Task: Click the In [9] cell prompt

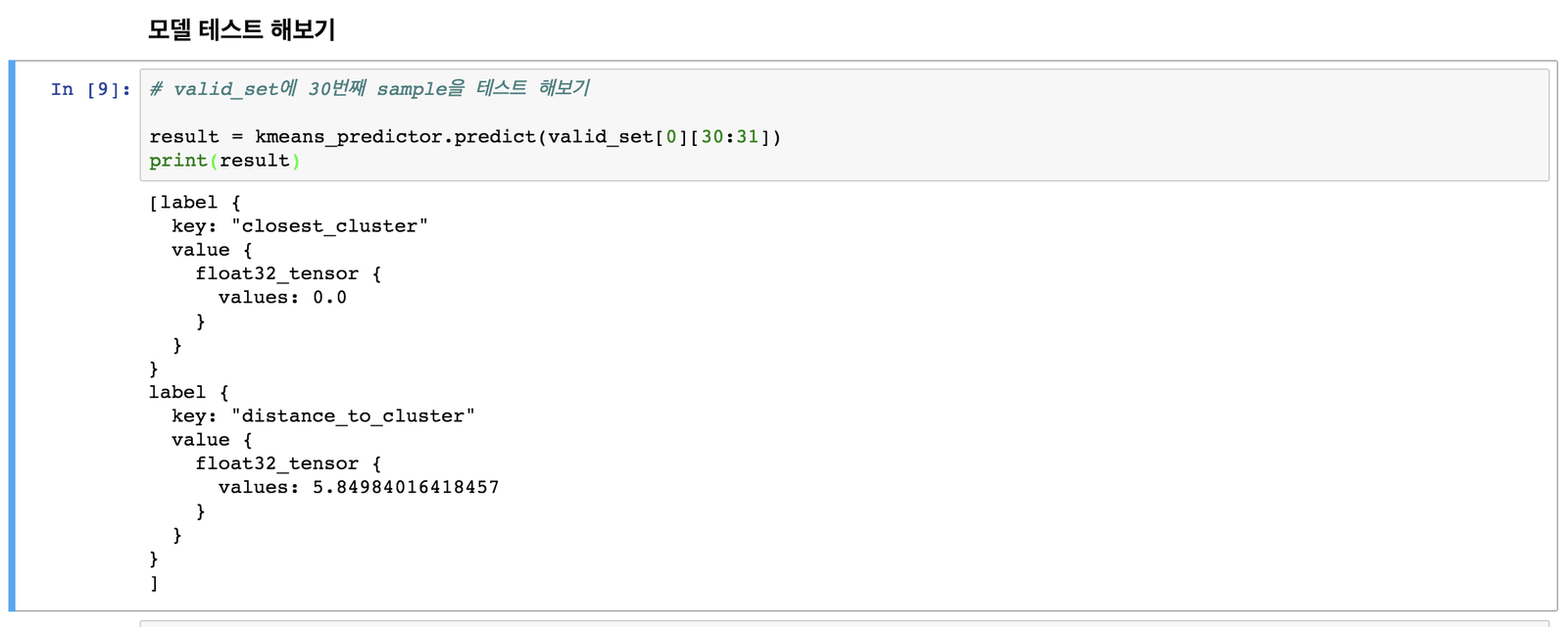Action: pyautogui.click(x=90, y=90)
